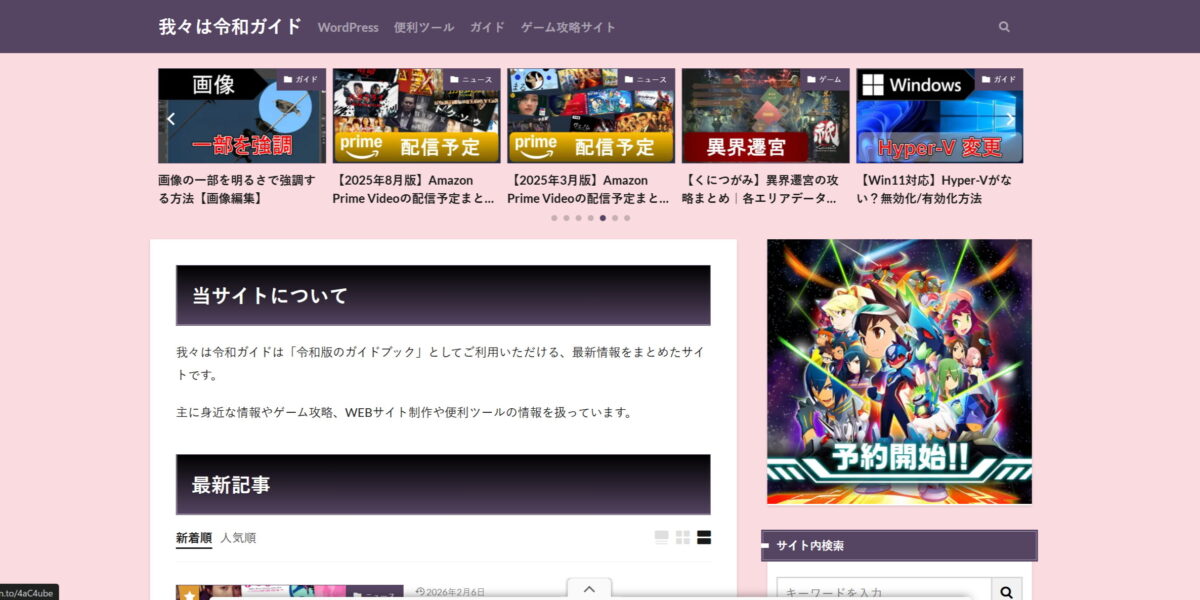
Task: Select the first carousel pagination dot
Action: [554, 218]
